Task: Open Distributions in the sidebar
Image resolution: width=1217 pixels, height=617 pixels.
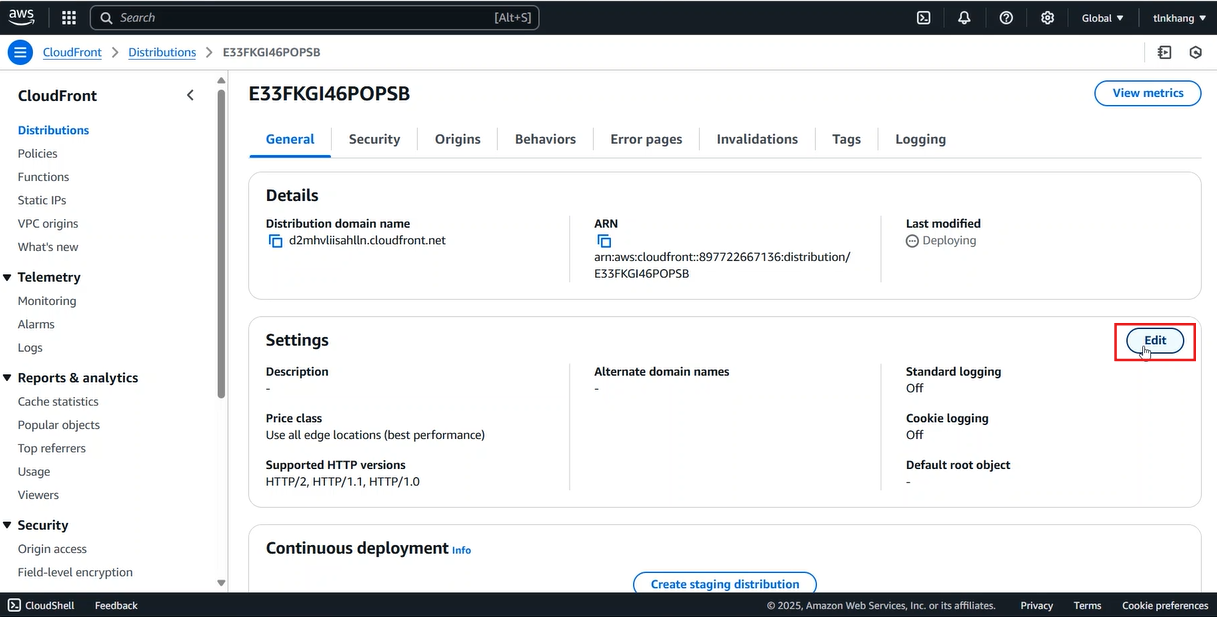Action: pyautogui.click(x=53, y=130)
